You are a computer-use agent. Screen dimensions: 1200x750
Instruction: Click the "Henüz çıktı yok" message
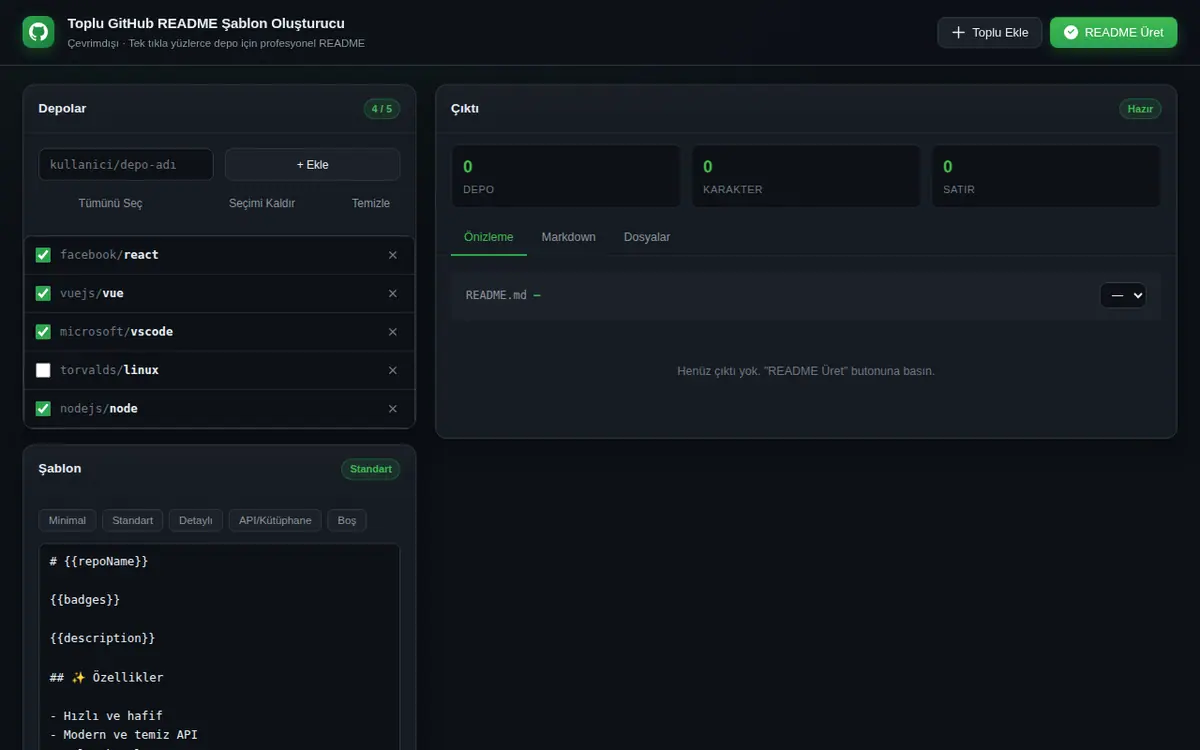click(806, 371)
